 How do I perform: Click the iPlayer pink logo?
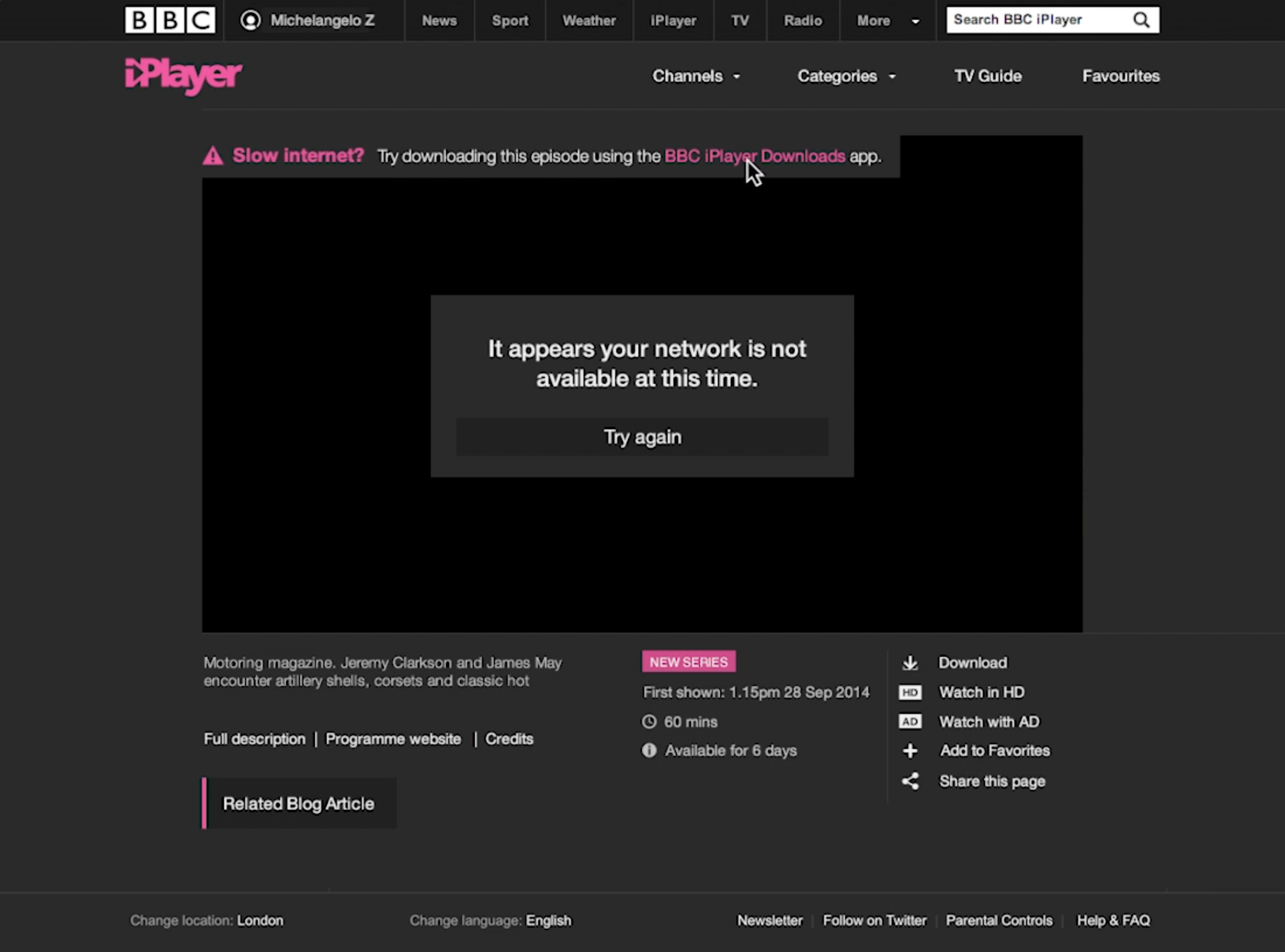(183, 76)
